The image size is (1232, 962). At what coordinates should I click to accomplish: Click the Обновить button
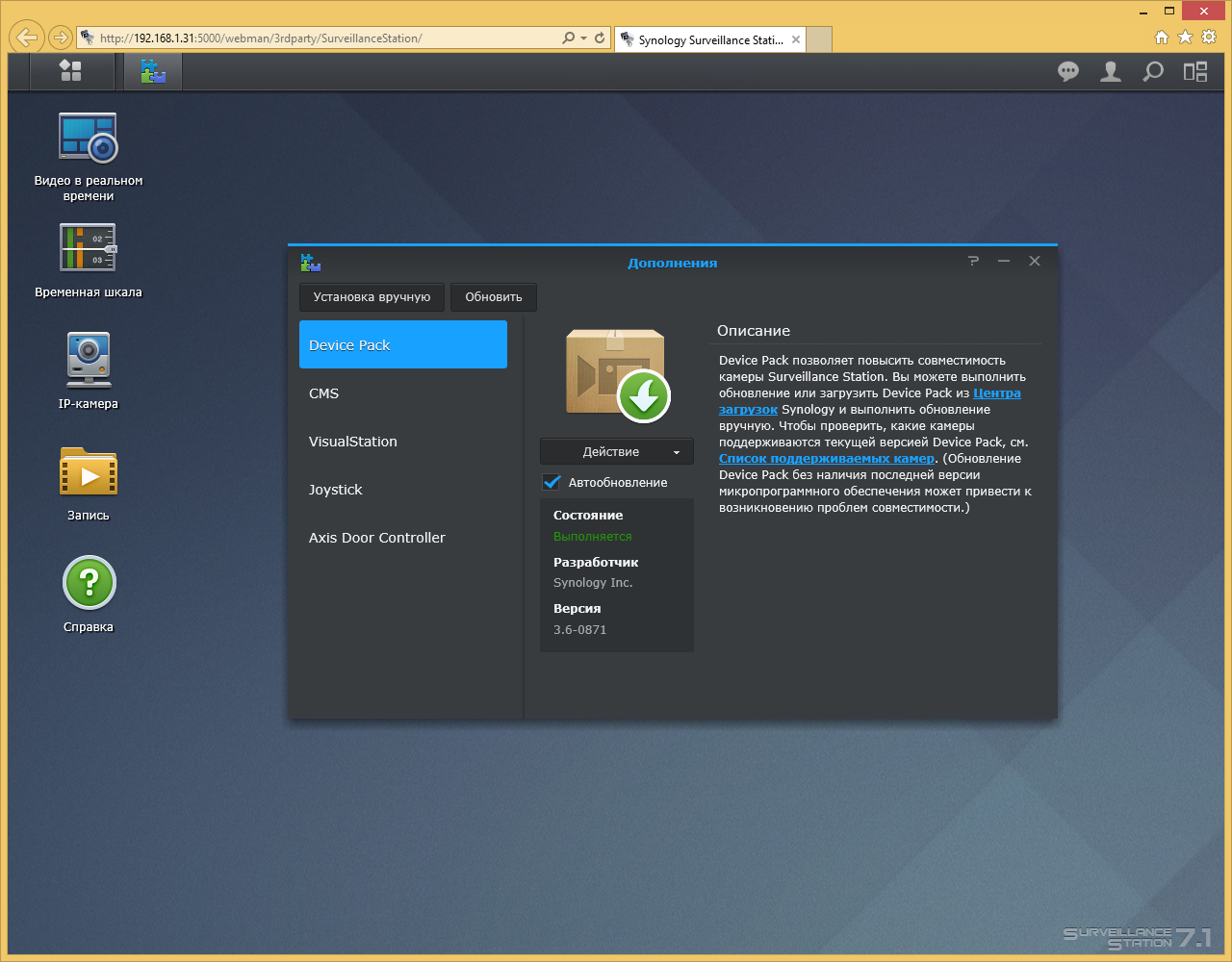pos(494,297)
